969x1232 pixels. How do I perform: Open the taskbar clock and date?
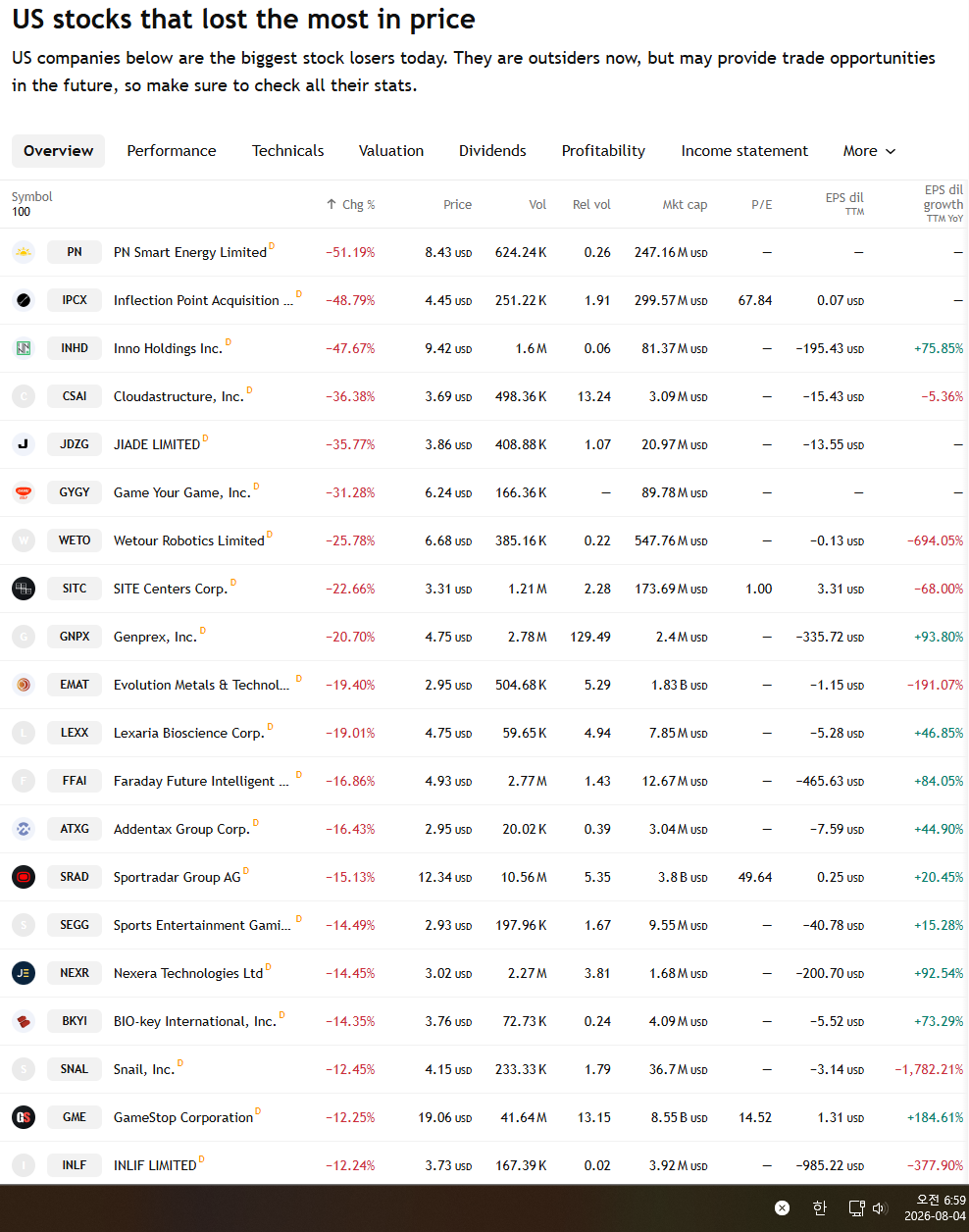(935, 1207)
